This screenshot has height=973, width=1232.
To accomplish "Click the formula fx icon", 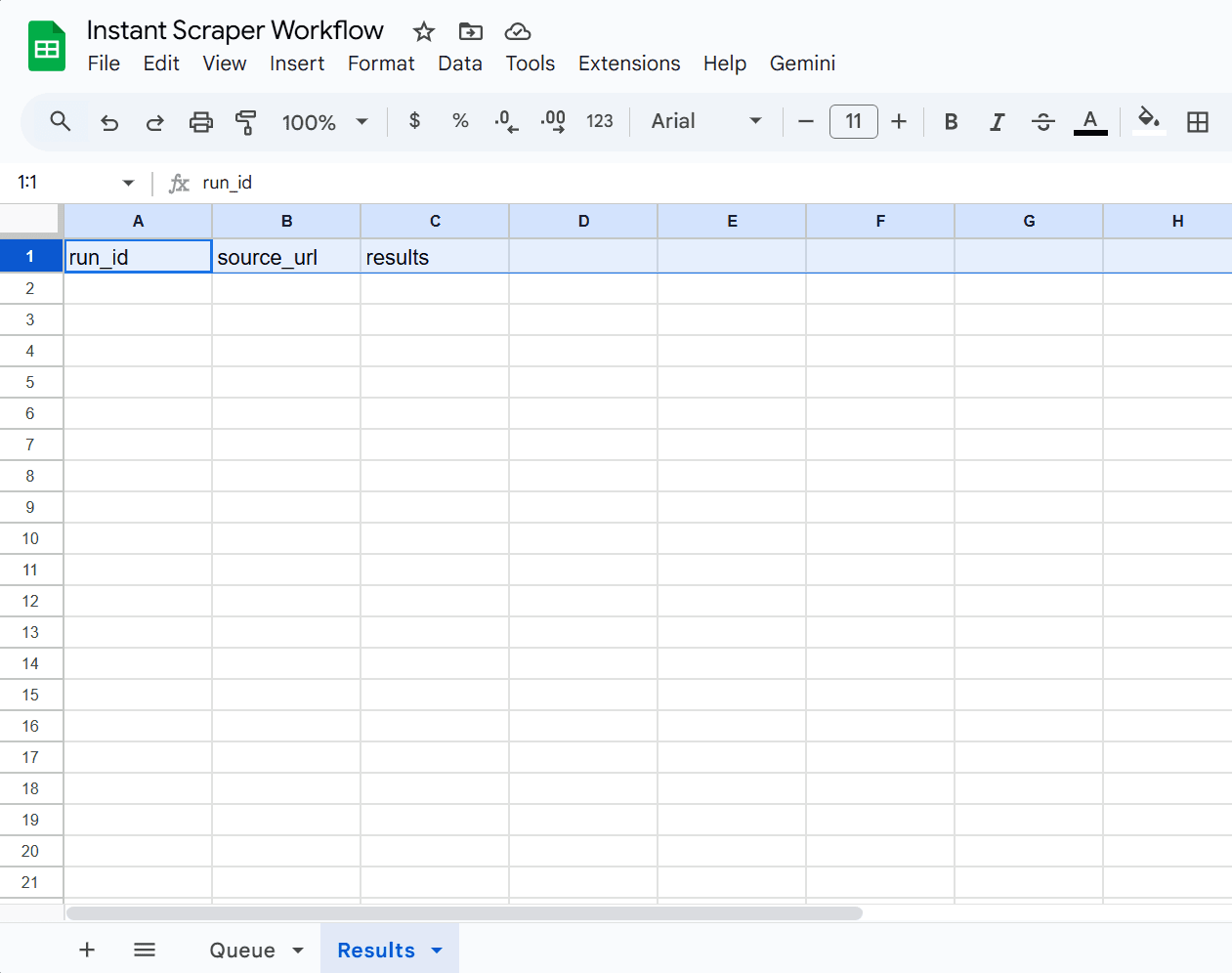I will [179, 183].
